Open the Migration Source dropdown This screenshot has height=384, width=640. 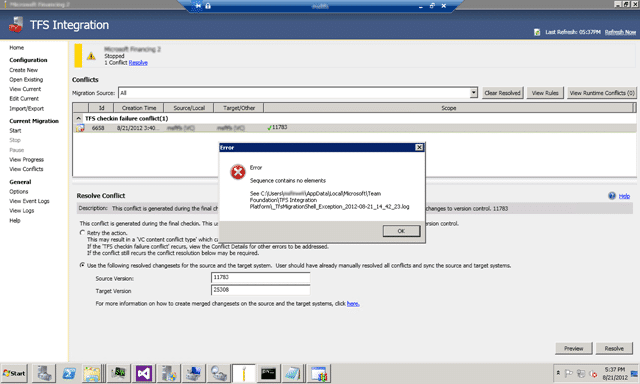click(473, 93)
